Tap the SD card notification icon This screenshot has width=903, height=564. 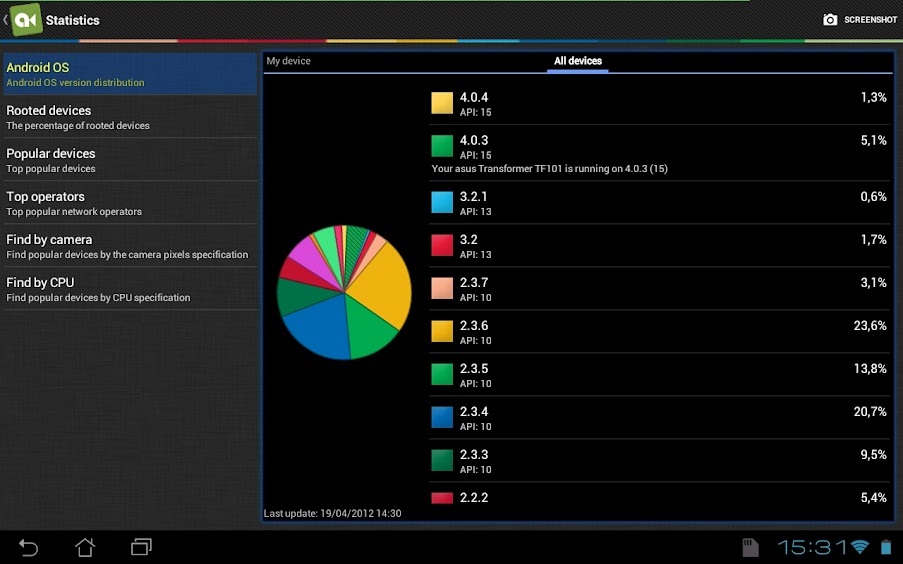tap(751, 547)
